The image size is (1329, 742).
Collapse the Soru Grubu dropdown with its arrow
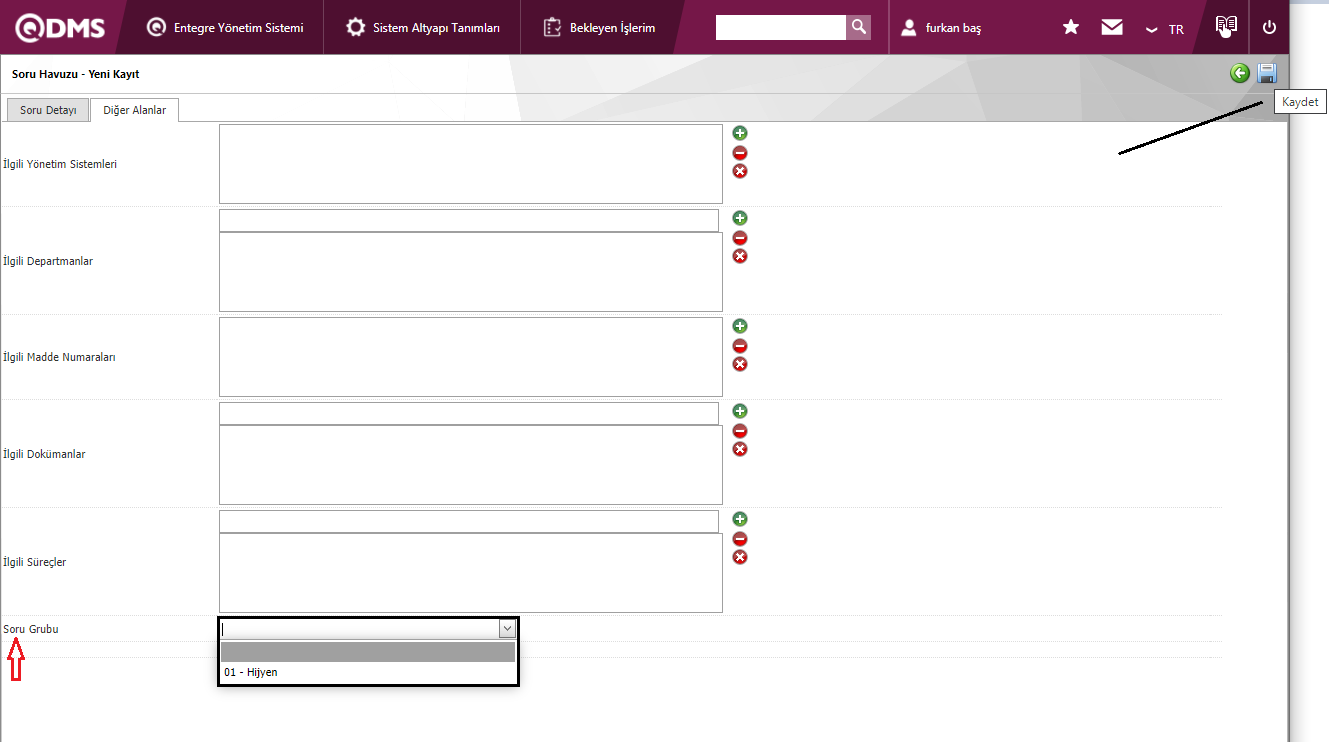pos(507,629)
